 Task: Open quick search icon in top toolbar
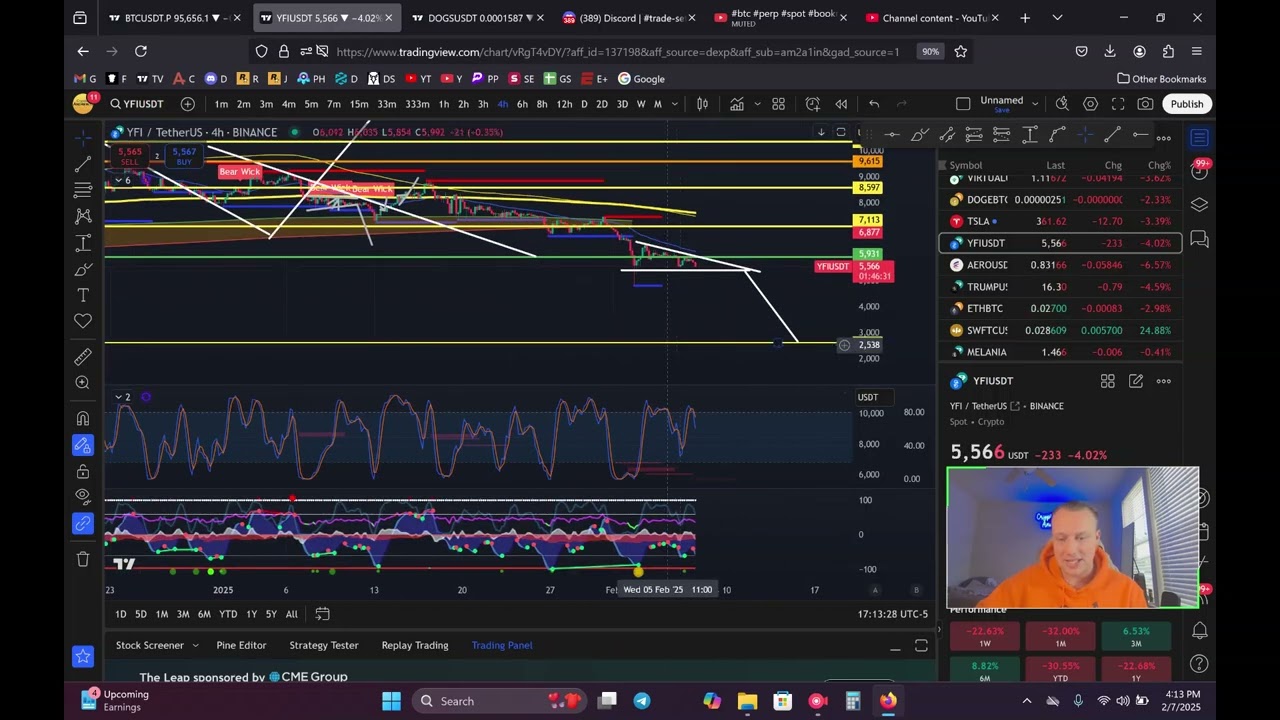click(1062, 104)
